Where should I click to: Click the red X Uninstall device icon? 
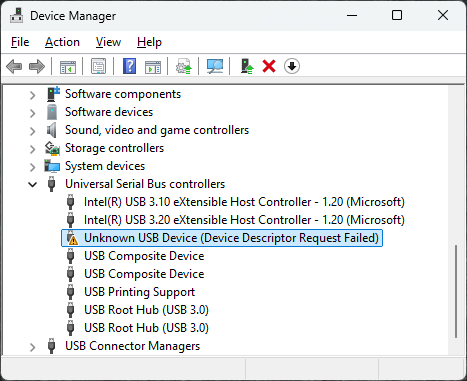coord(269,66)
